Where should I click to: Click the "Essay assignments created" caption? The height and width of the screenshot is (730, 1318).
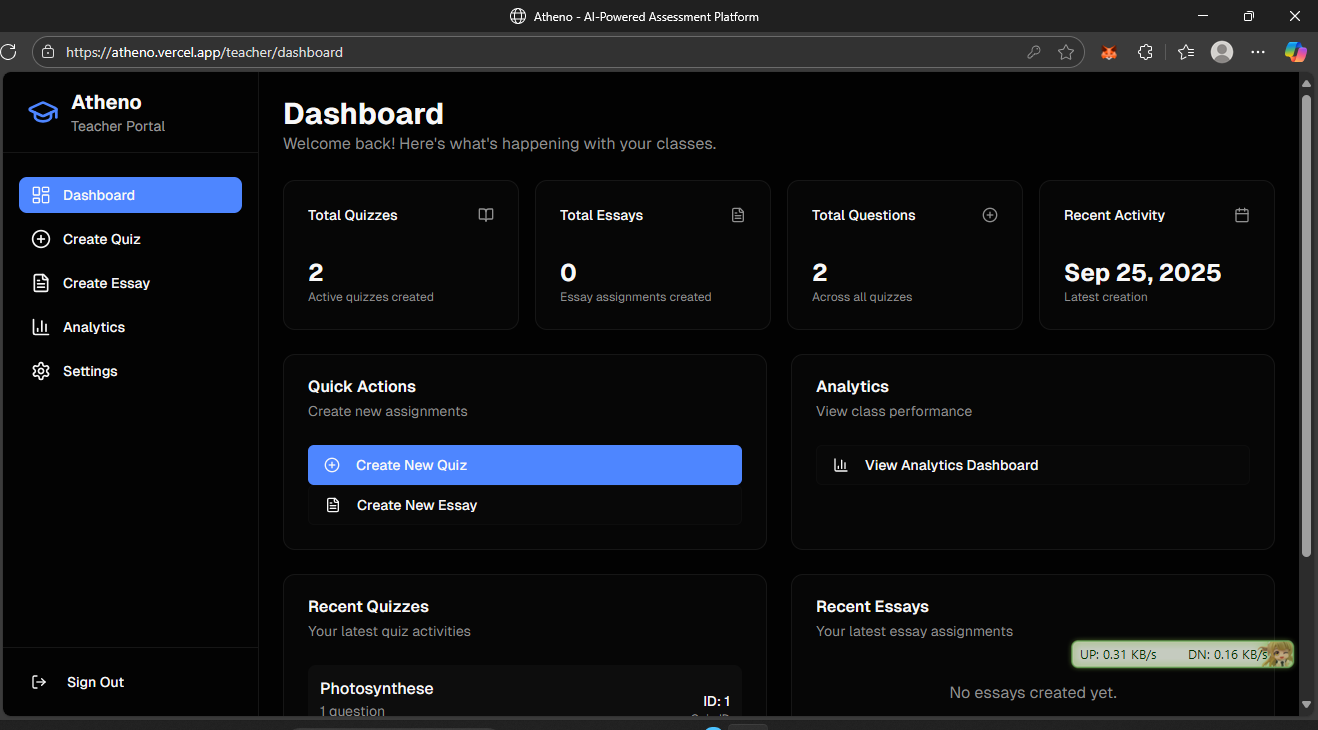coord(636,297)
